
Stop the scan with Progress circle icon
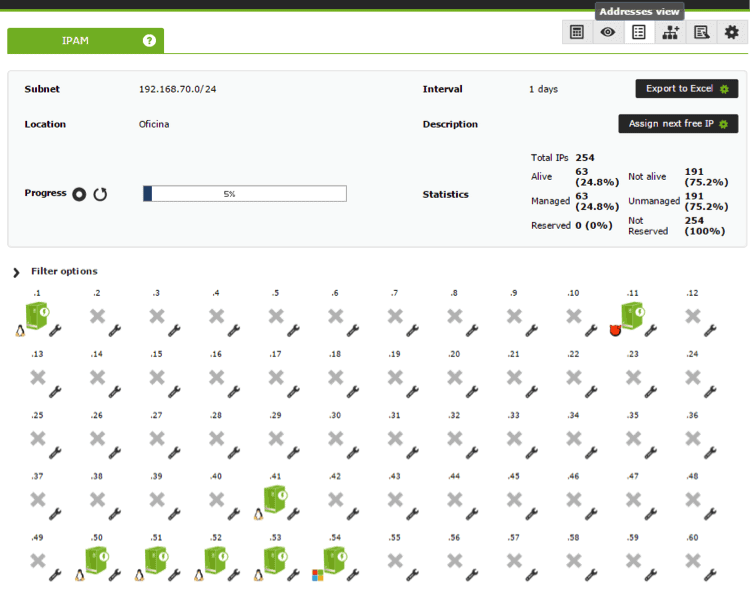click(x=79, y=194)
